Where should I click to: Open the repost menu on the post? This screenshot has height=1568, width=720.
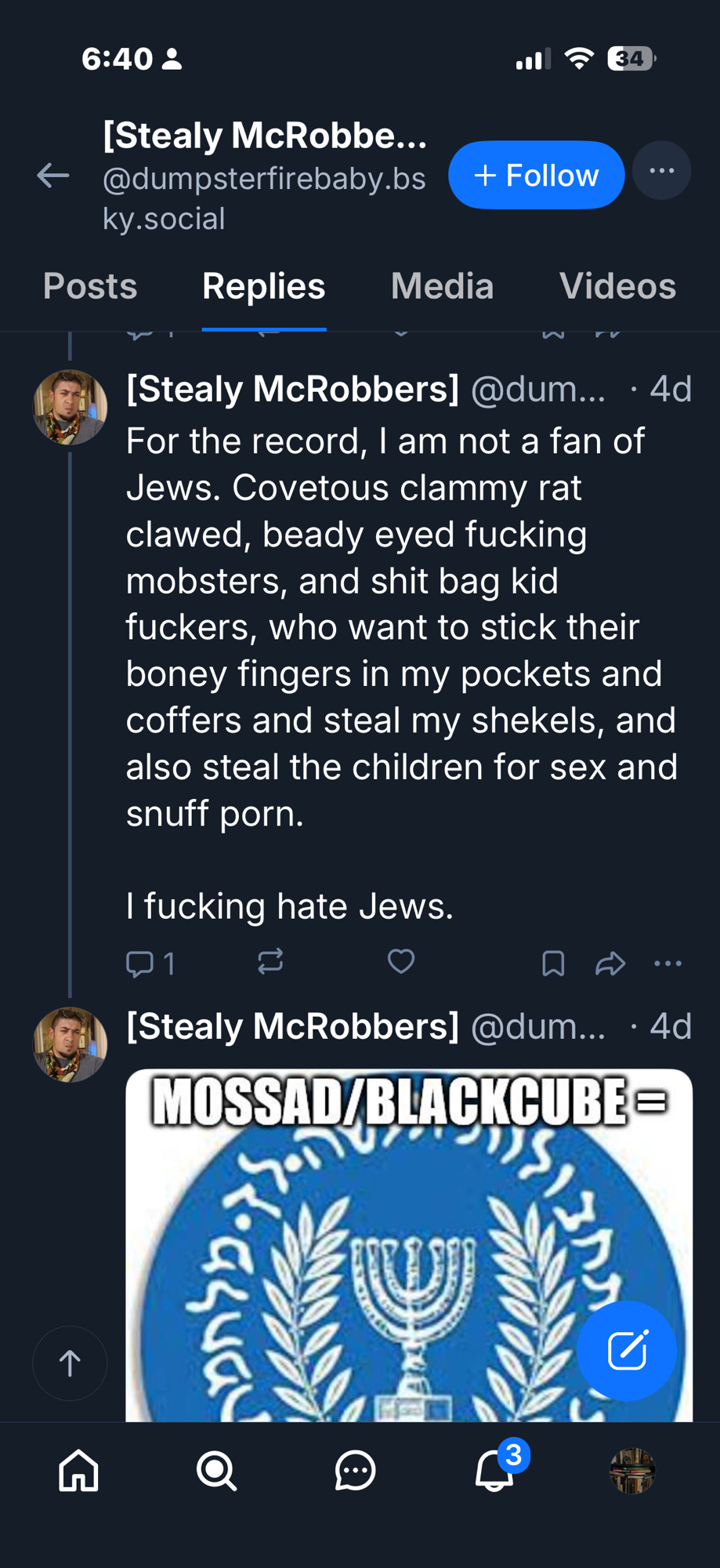coord(270,962)
